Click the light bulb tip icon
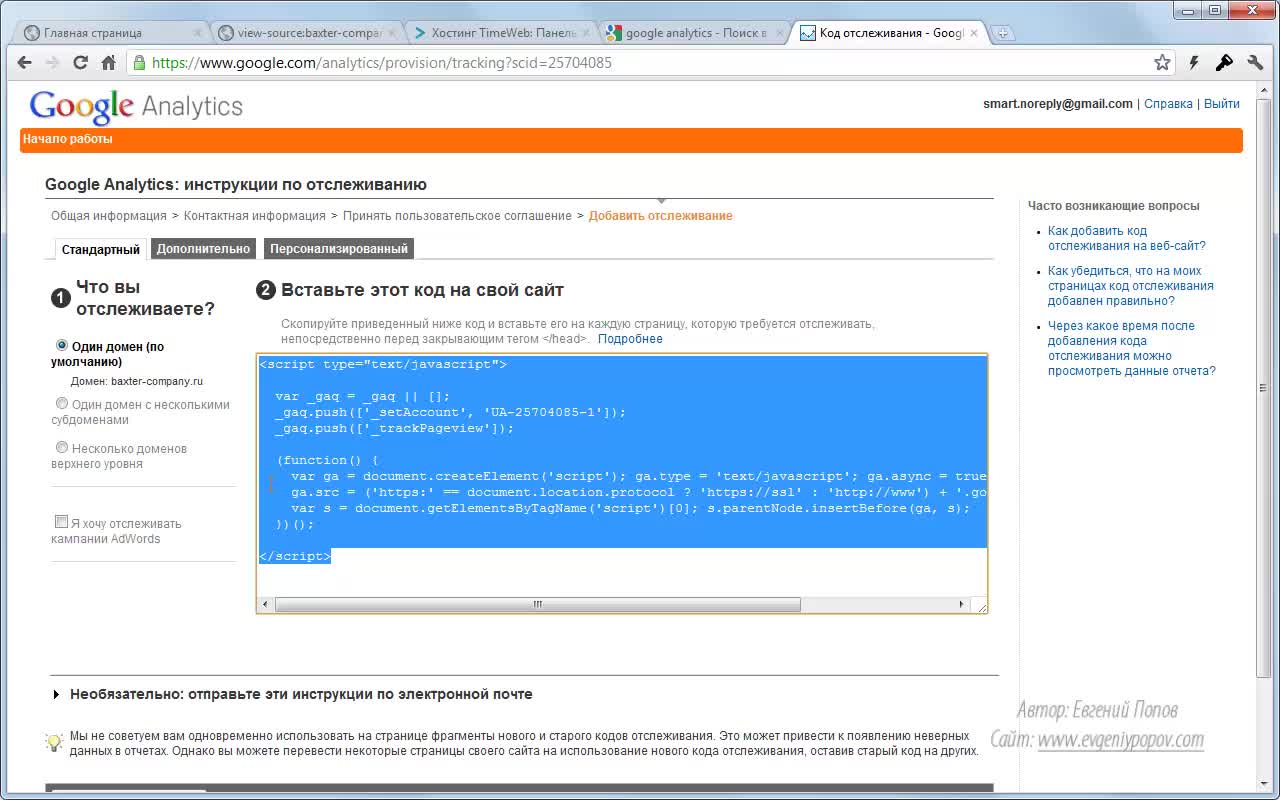The height and width of the screenshot is (800, 1280). (x=55, y=742)
